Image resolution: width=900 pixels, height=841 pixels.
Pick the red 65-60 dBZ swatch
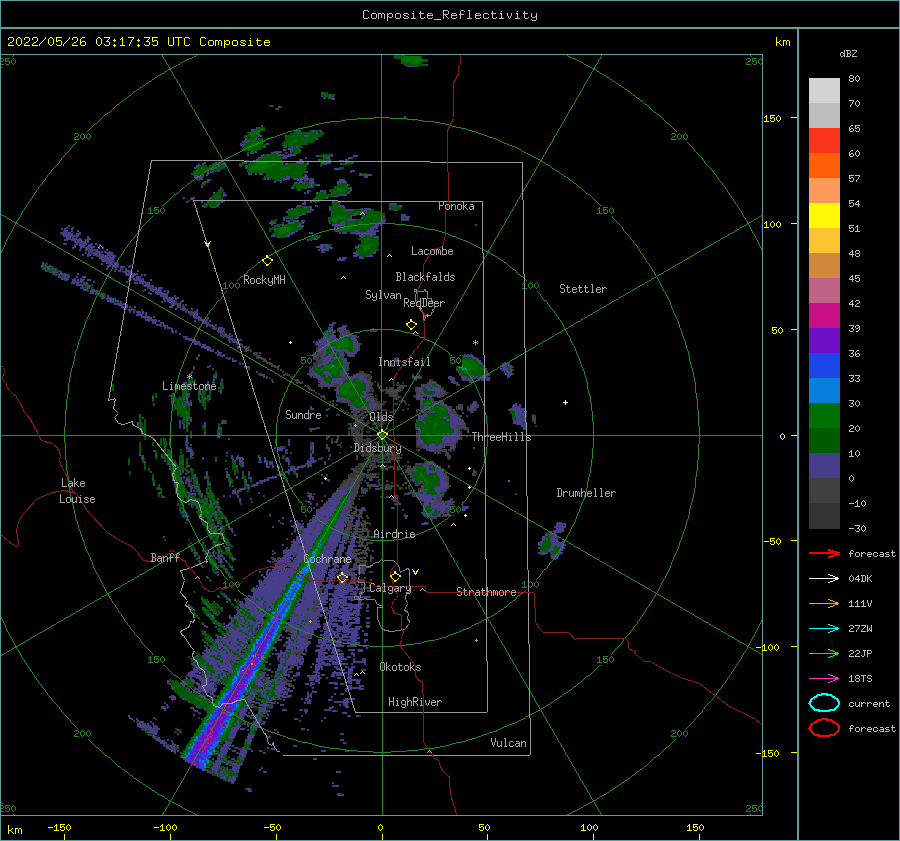tap(824, 141)
